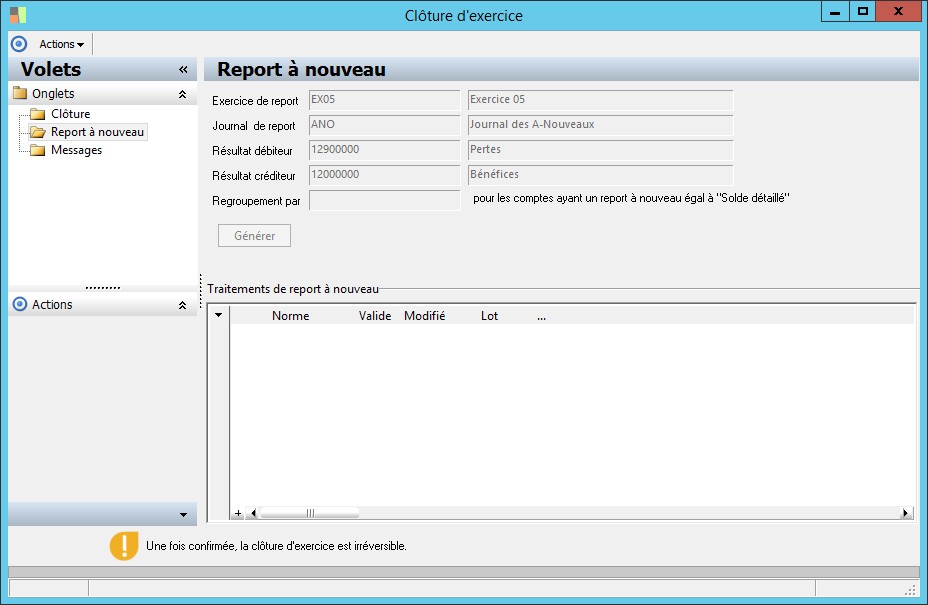The image size is (928, 605).
Task: Click the Actions panel circle icon
Action: [x=20, y=304]
